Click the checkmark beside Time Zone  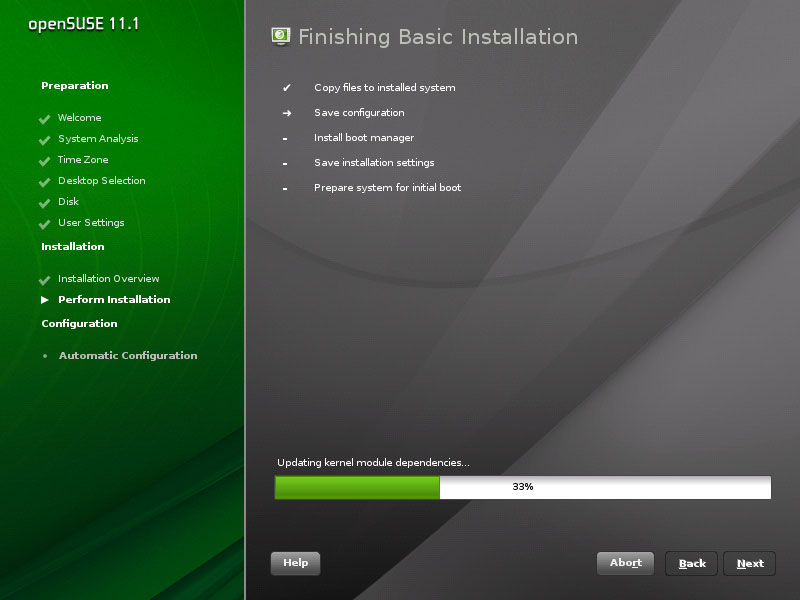tap(44, 161)
